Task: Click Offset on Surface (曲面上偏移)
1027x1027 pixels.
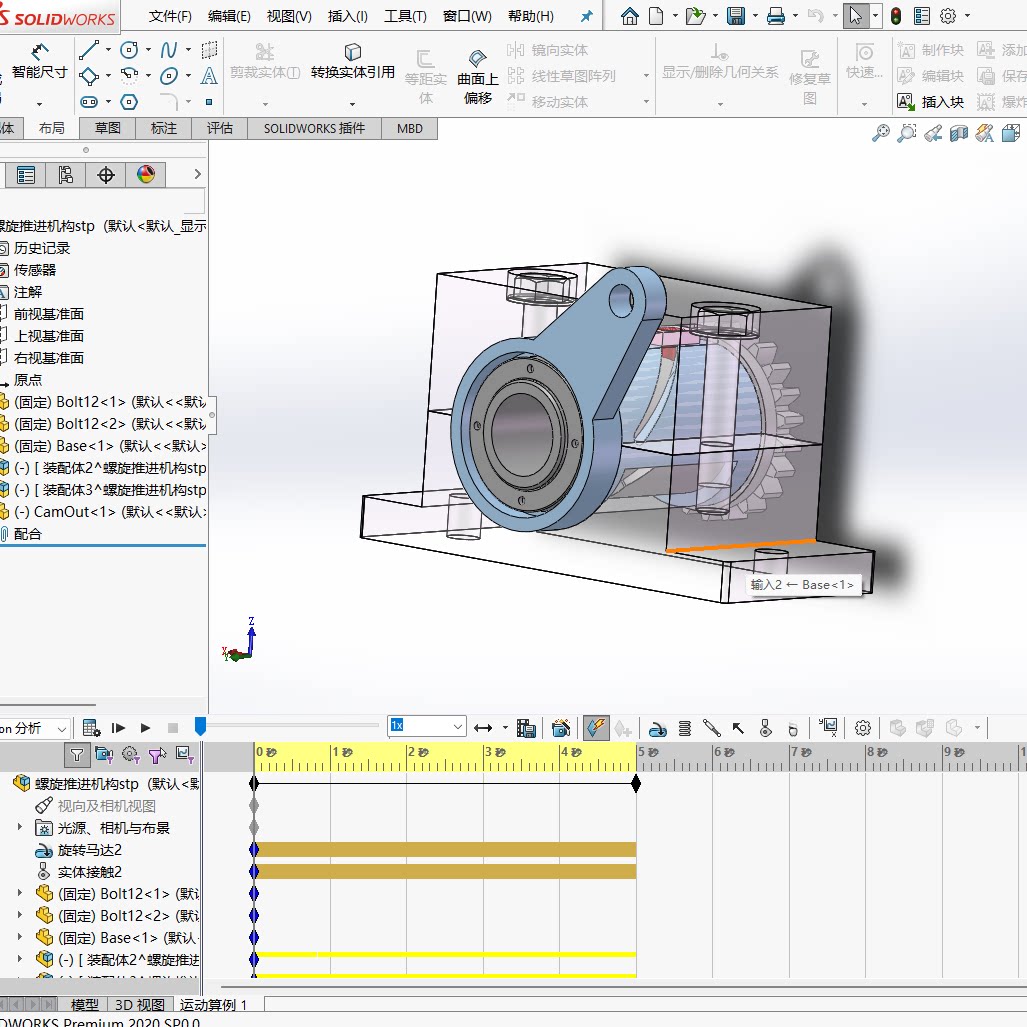Action: [477, 77]
